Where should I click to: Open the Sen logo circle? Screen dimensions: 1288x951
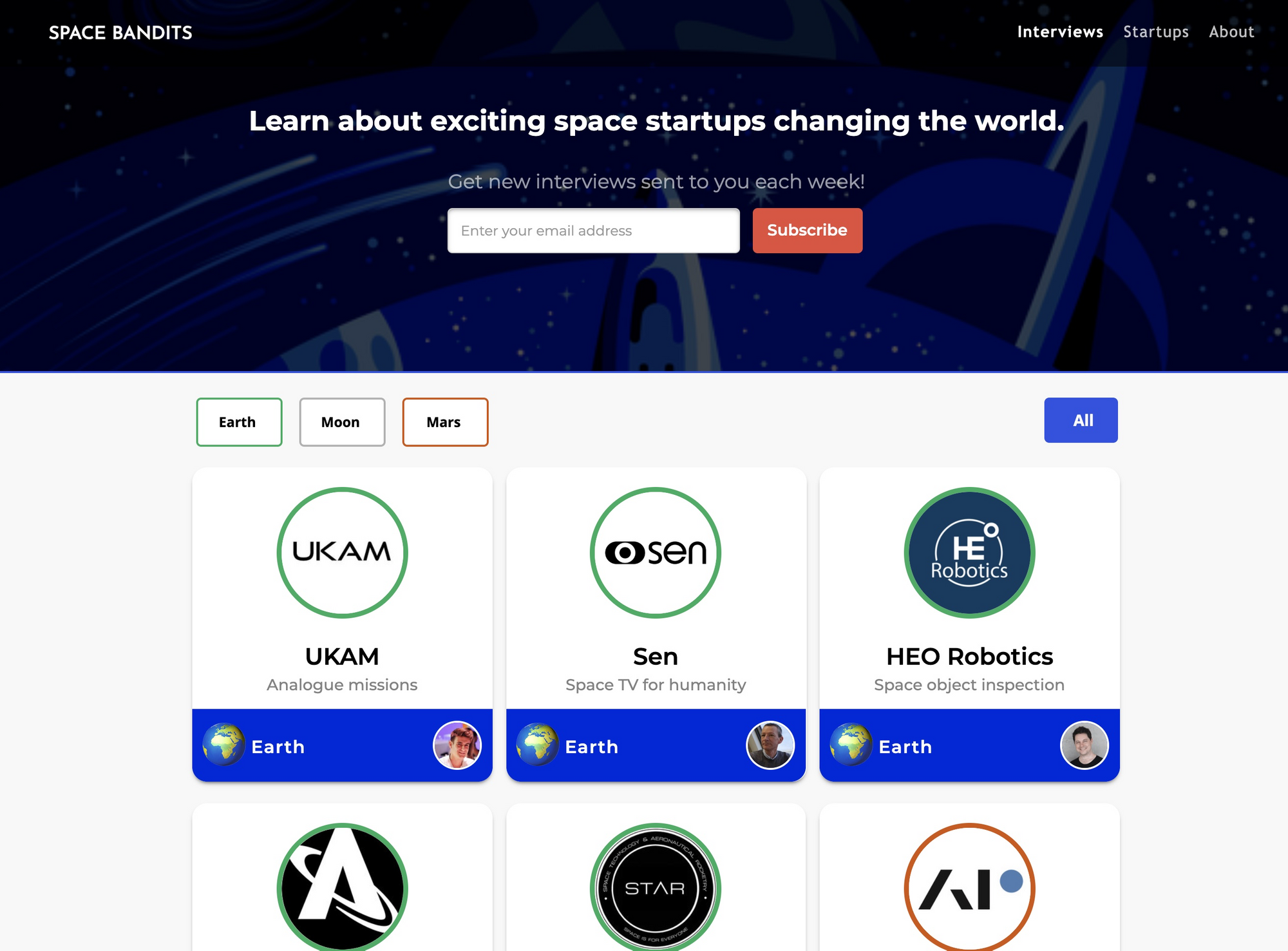pyautogui.click(x=656, y=552)
